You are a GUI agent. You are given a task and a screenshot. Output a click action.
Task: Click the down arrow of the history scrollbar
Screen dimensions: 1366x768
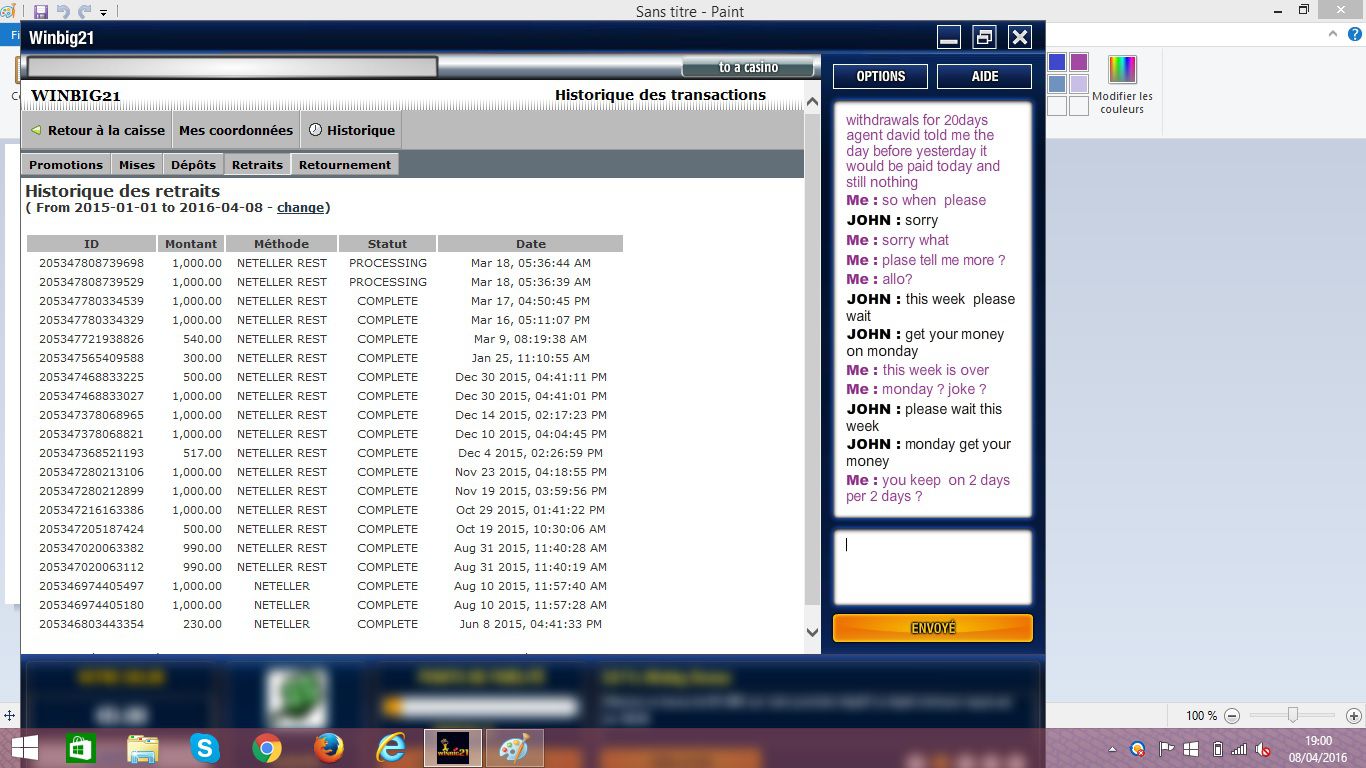[812, 632]
